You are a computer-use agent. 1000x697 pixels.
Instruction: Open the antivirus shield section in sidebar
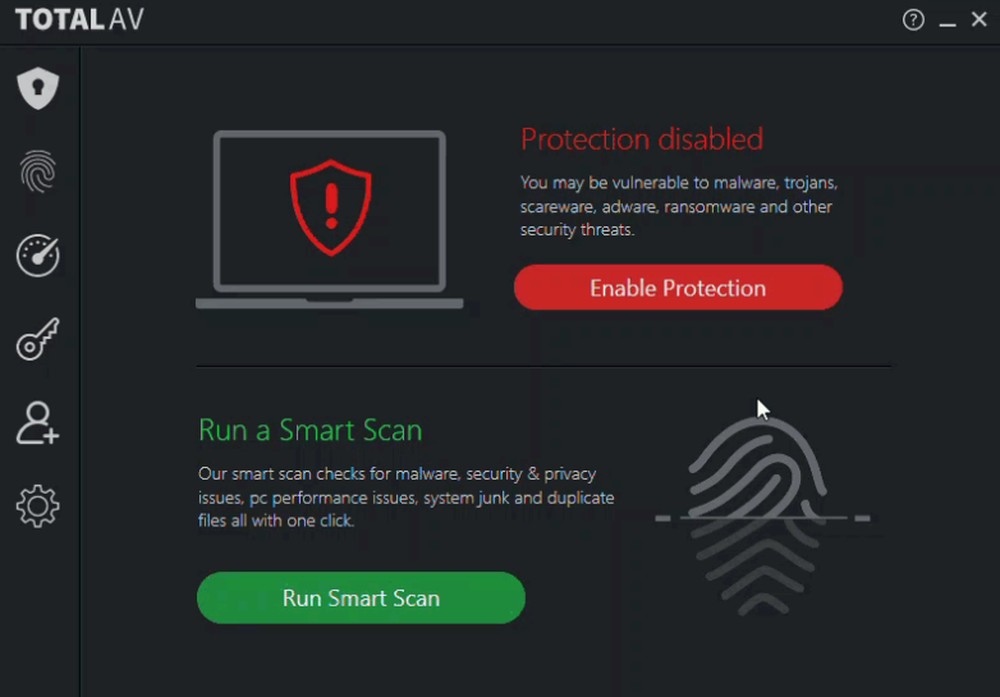(38, 89)
